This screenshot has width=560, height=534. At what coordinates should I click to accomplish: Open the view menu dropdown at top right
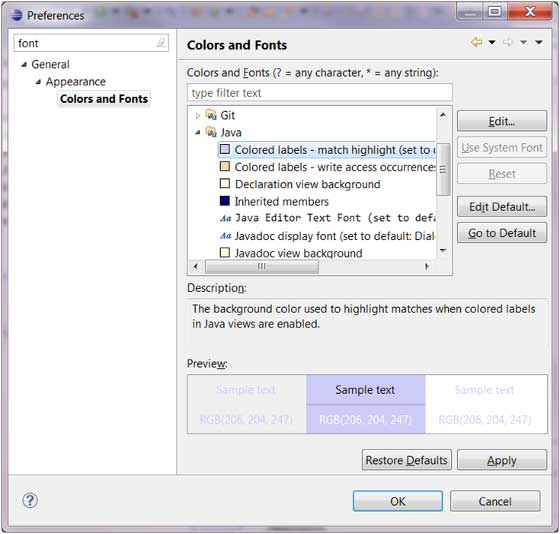point(539,42)
